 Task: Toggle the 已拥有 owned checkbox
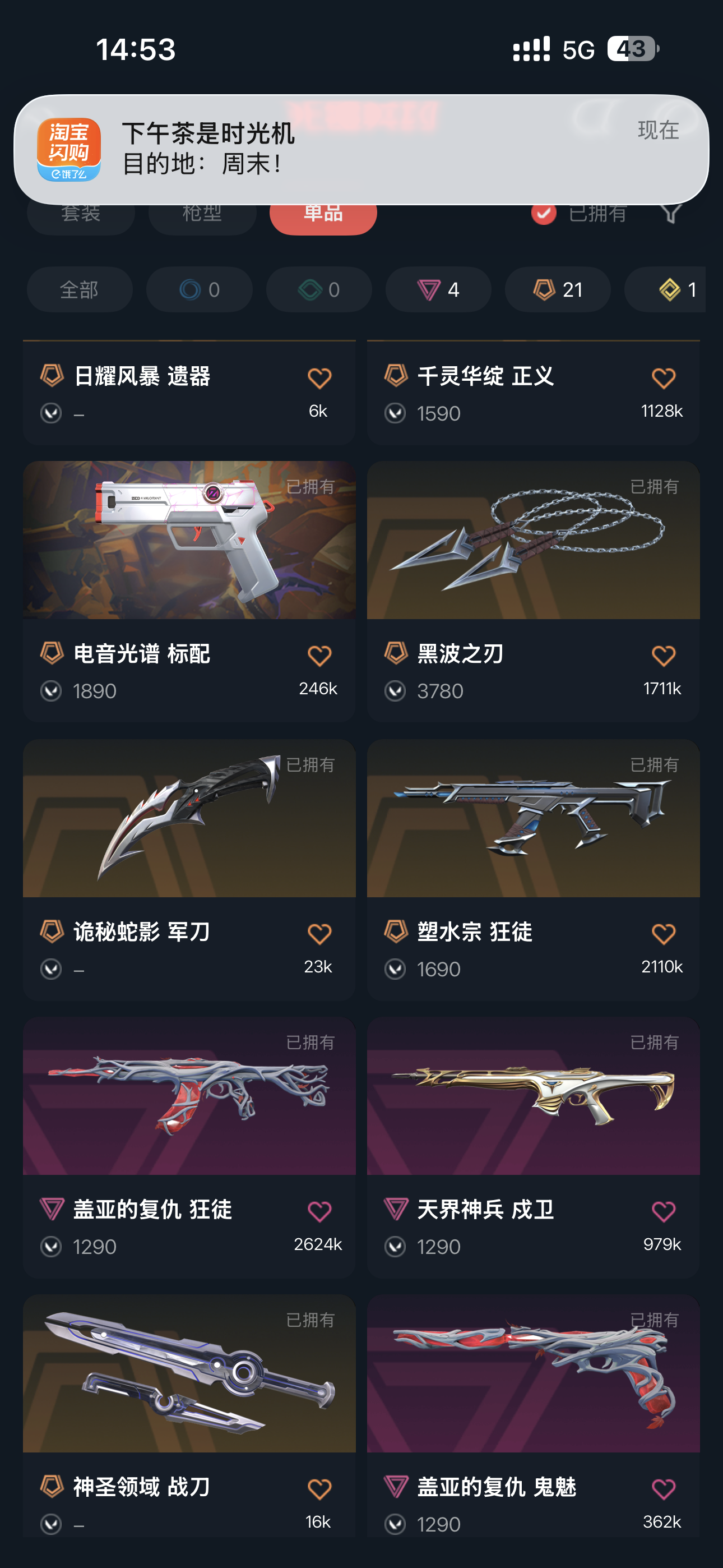point(544,213)
